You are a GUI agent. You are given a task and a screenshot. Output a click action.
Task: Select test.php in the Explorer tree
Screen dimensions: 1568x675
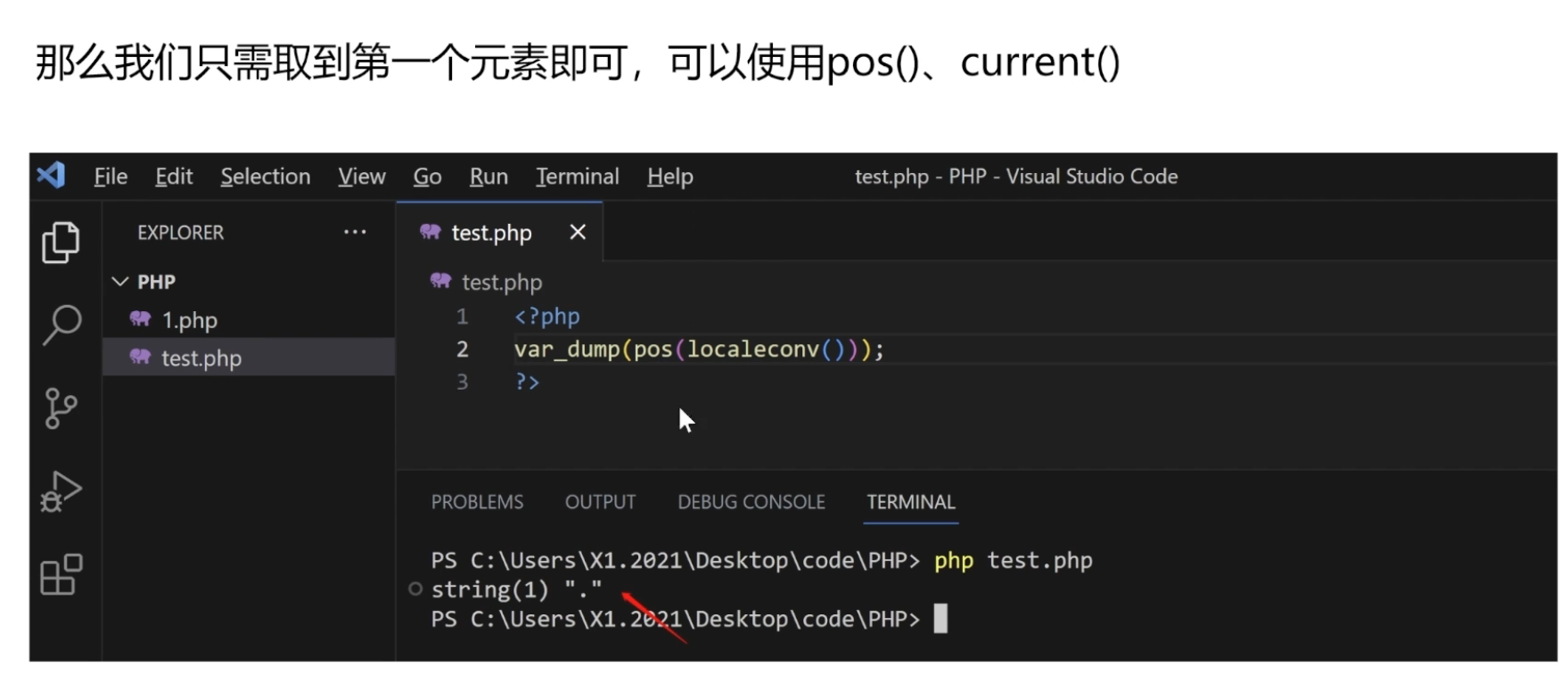[249, 358]
